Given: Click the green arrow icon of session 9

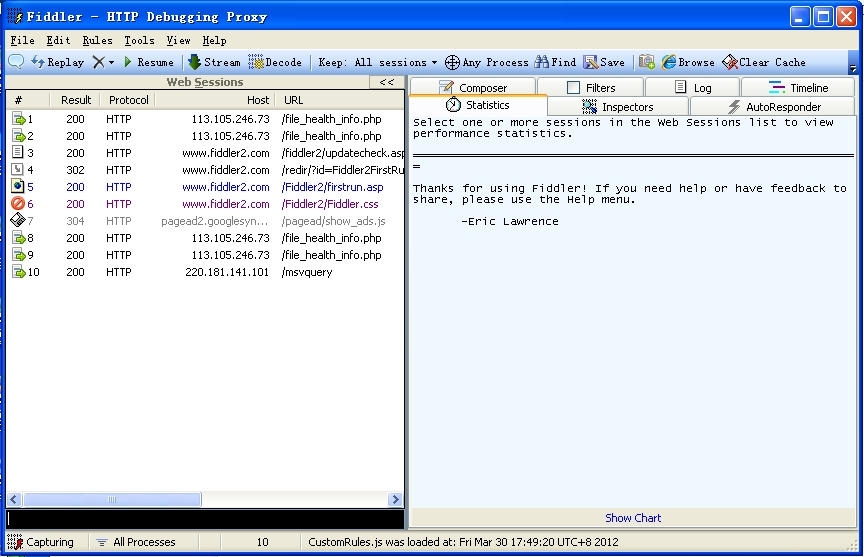Looking at the screenshot, I should (x=18, y=255).
